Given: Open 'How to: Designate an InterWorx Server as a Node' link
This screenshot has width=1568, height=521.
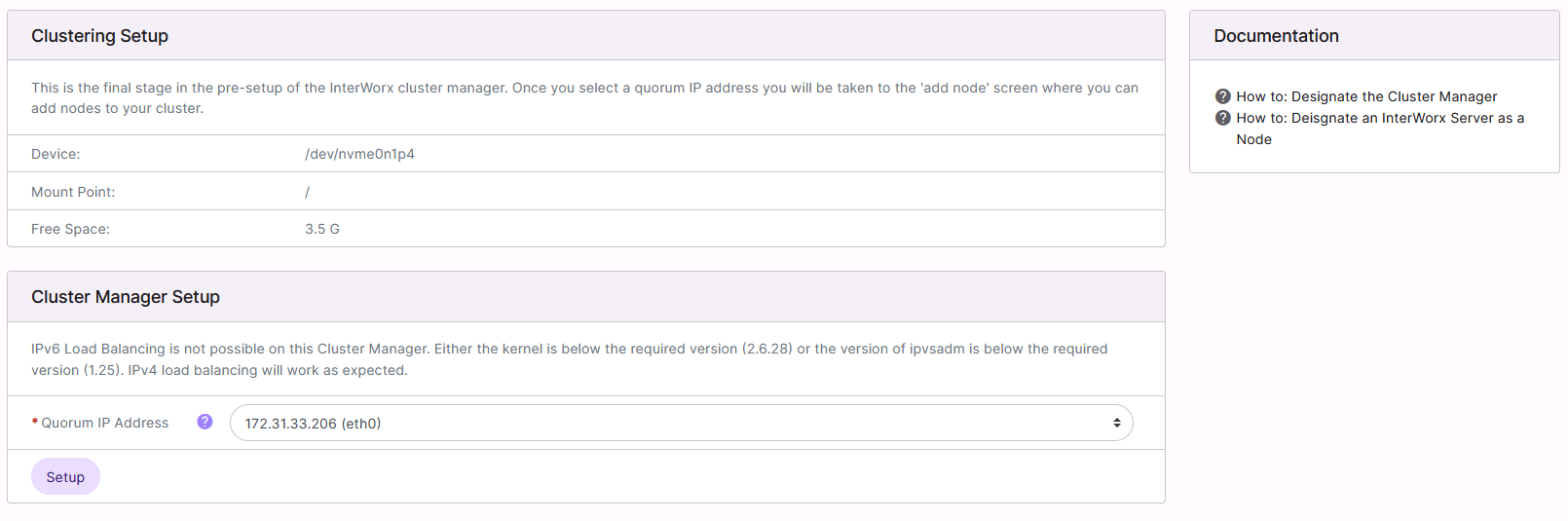Looking at the screenshot, I should pos(1379,118).
